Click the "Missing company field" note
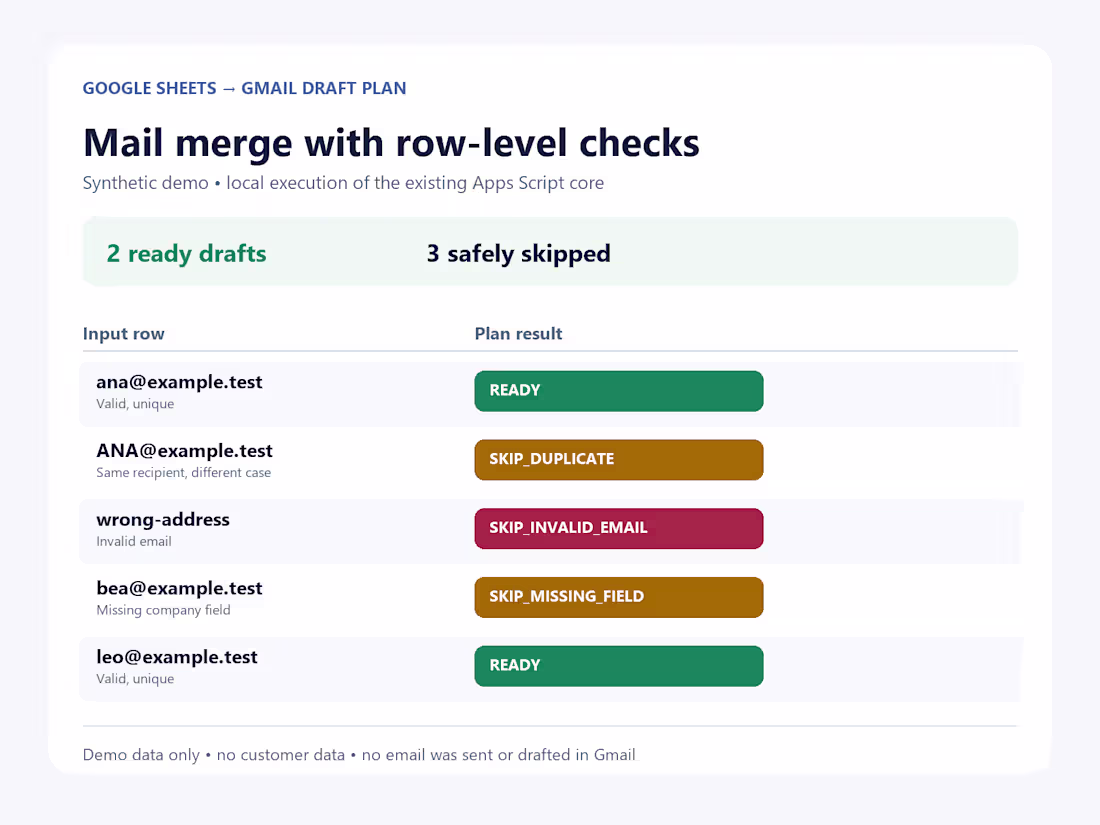The width and height of the screenshot is (1100, 825). pos(163,610)
